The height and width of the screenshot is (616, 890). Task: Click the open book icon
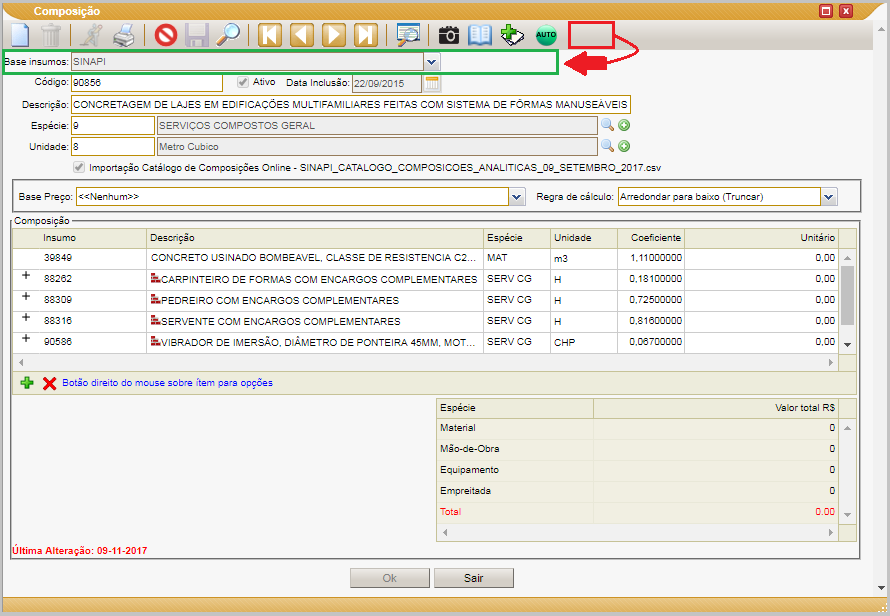[480, 35]
